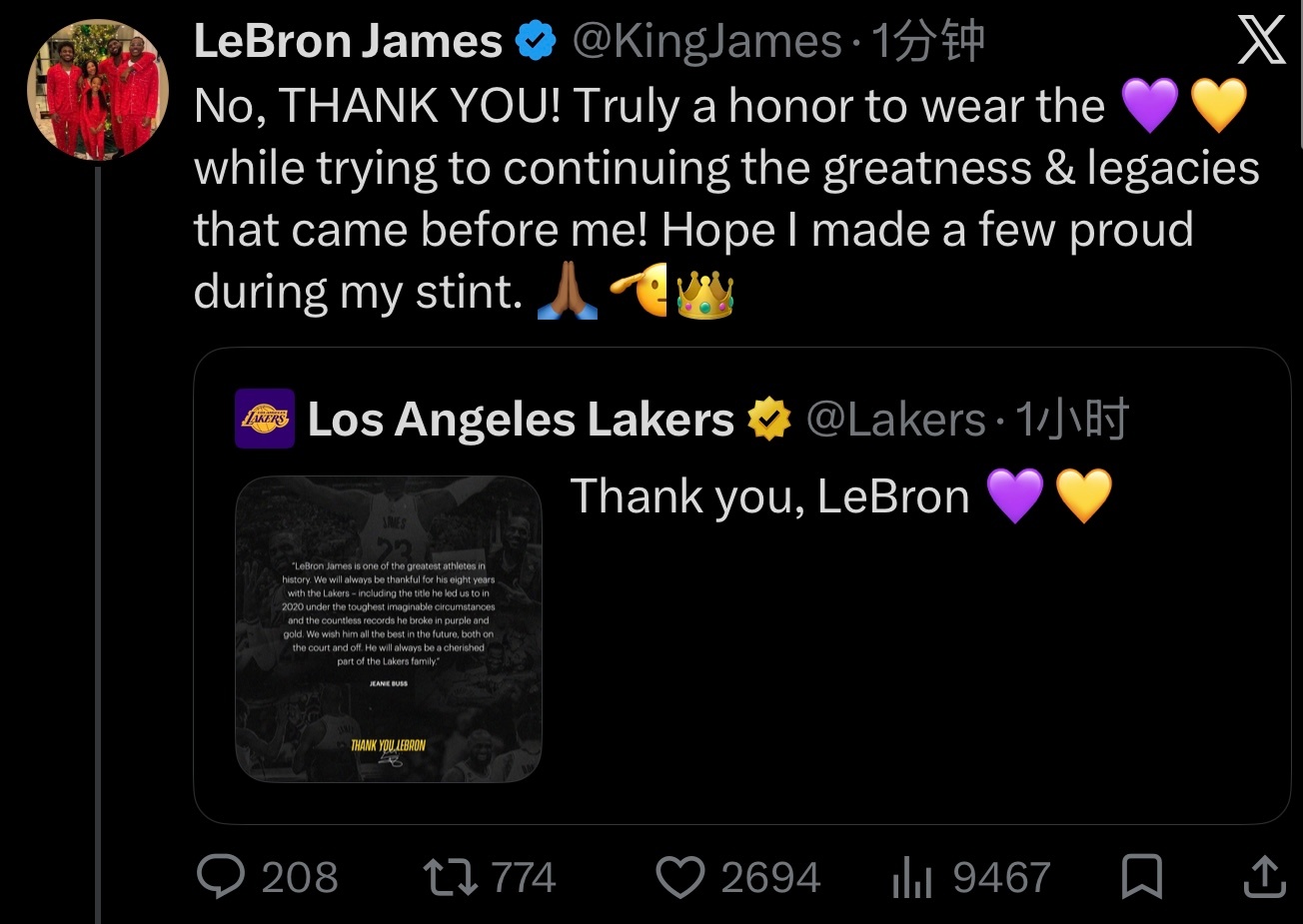Open the @Lakers handle link
The width and height of the screenshot is (1303, 924).
click(x=896, y=419)
